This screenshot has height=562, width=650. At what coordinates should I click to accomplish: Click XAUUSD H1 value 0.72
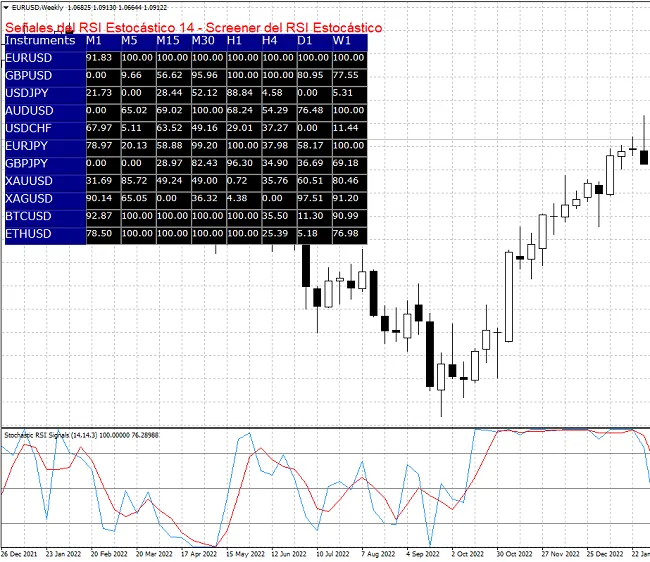pos(238,181)
